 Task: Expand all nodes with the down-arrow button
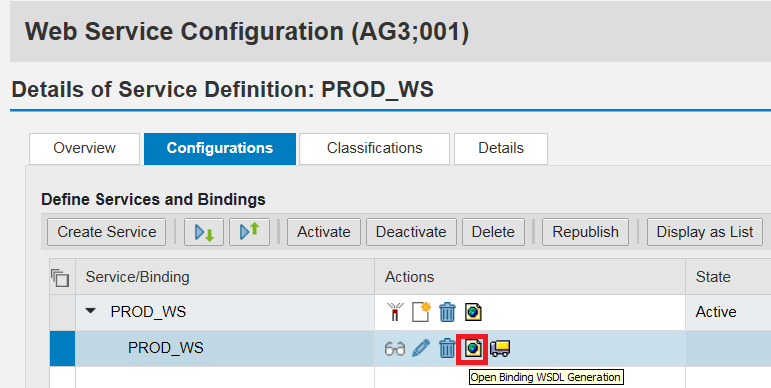[204, 232]
